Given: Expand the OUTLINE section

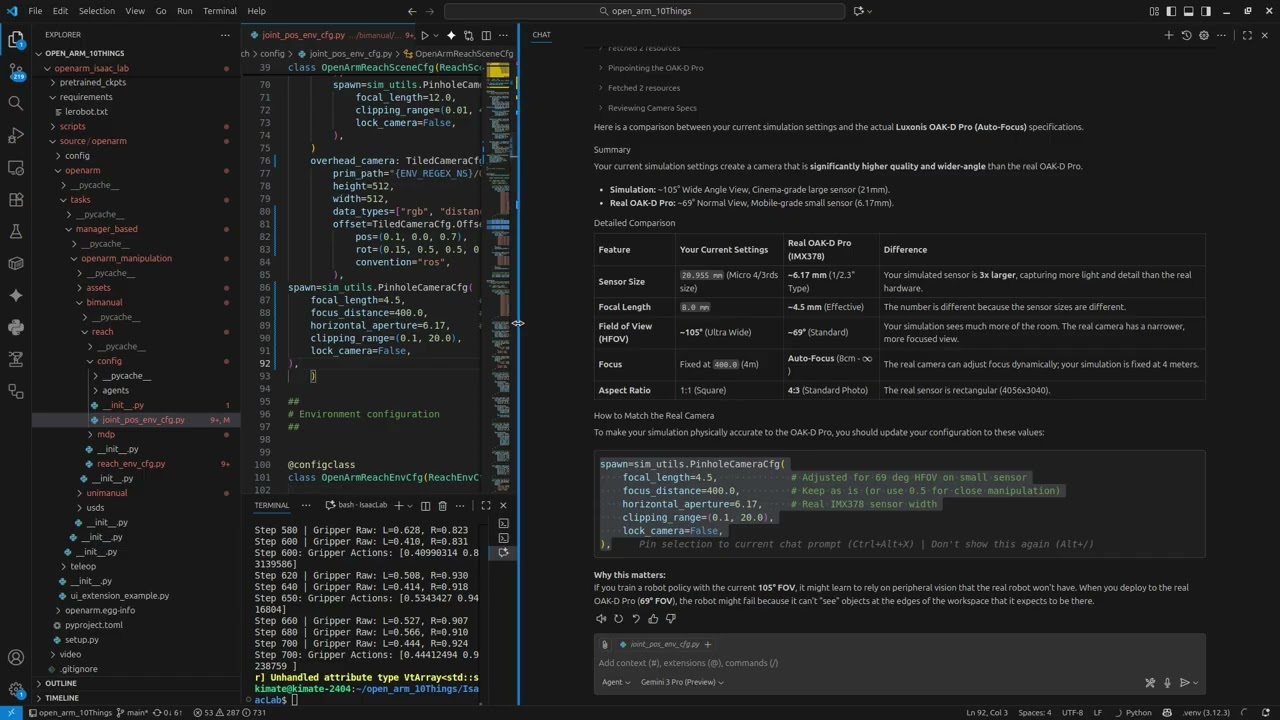Looking at the screenshot, I should [60, 683].
